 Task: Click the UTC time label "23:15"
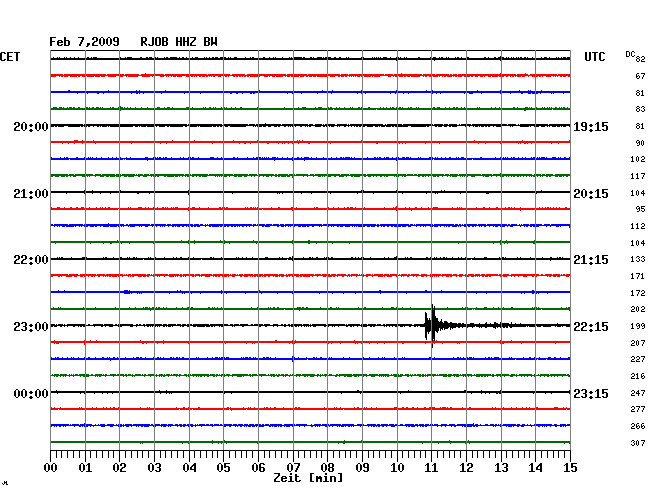[591, 393]
